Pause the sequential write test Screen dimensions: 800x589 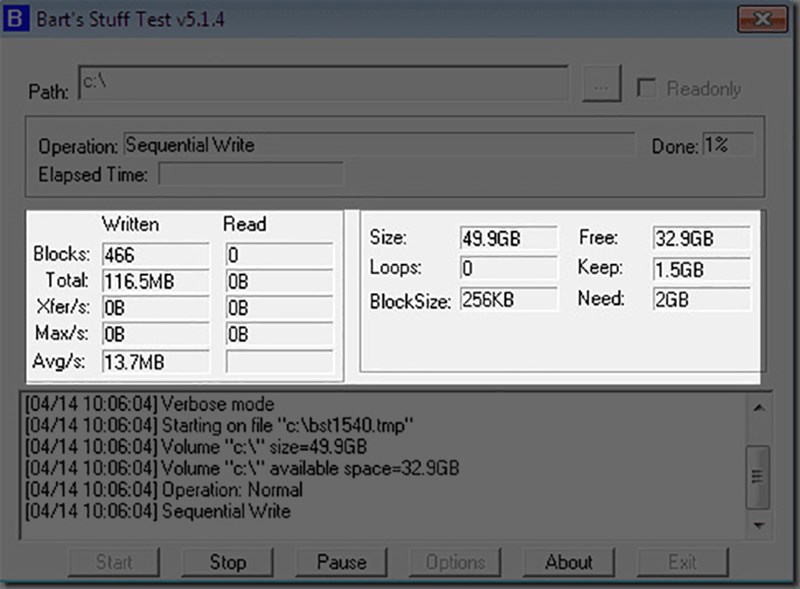(x=341, y=562)
